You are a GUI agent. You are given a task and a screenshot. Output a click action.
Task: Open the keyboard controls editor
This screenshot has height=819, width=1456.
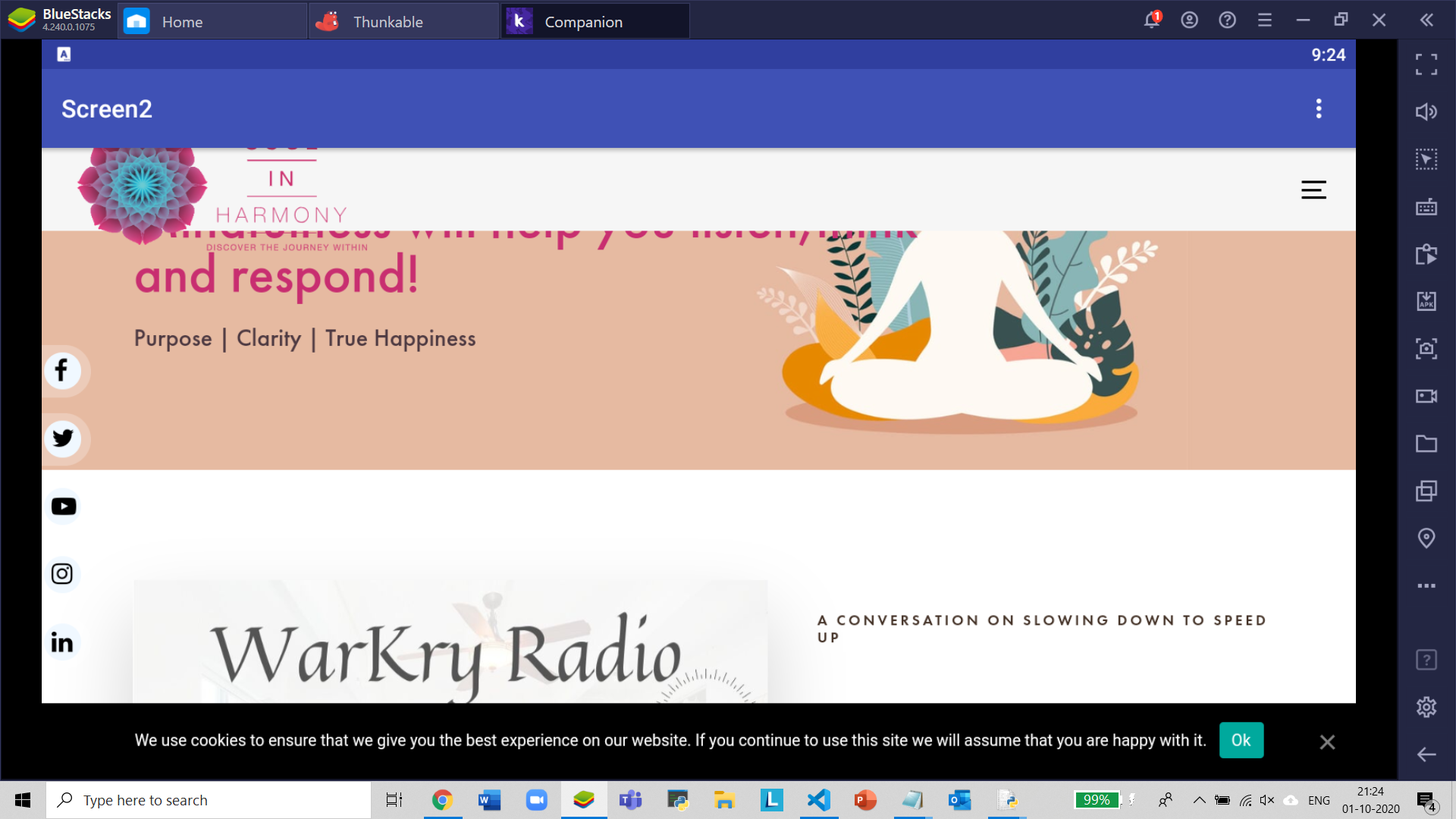point(1426,207)
